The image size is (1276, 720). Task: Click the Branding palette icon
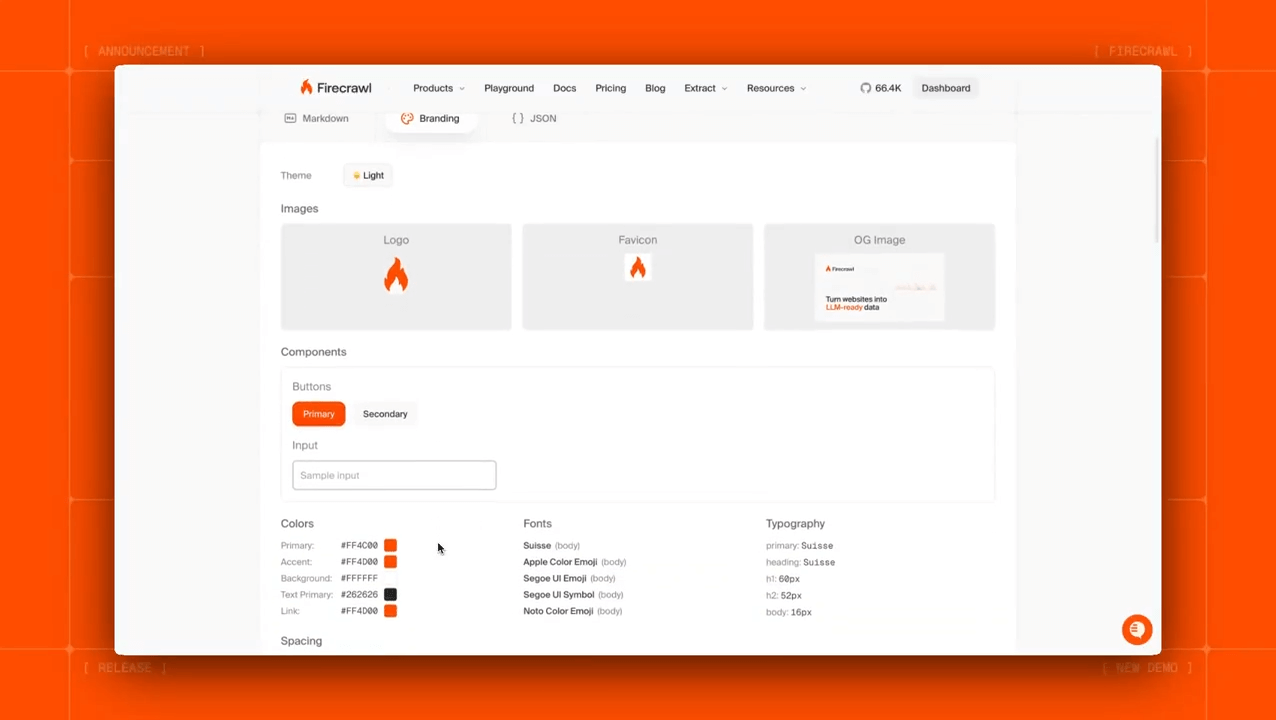click(407, 118)
